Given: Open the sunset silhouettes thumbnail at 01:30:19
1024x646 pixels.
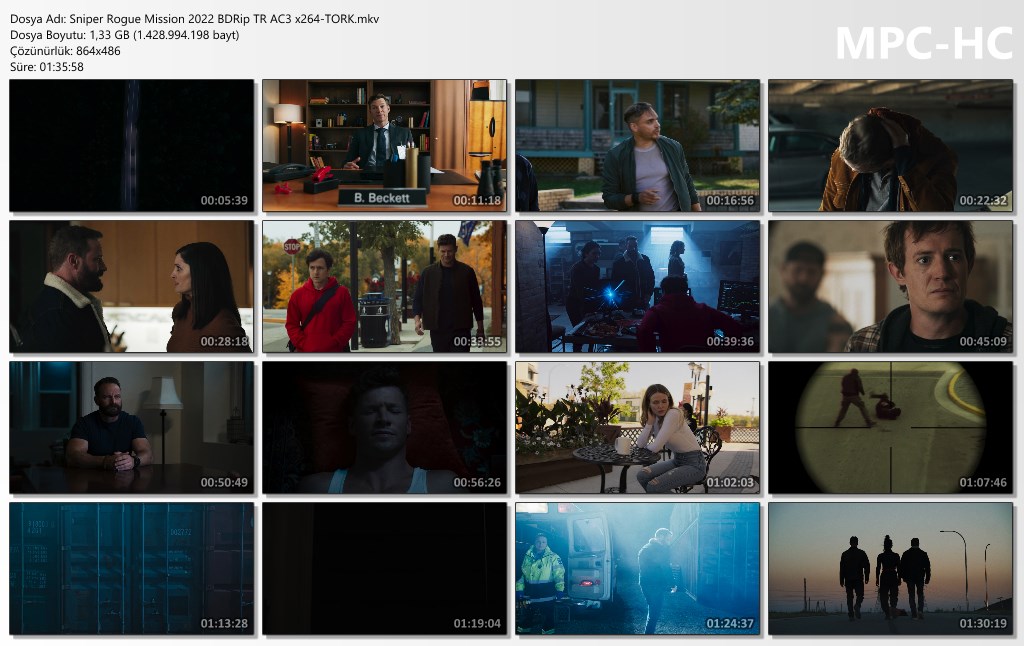Looking at the screenshot, I should point(890,569).
